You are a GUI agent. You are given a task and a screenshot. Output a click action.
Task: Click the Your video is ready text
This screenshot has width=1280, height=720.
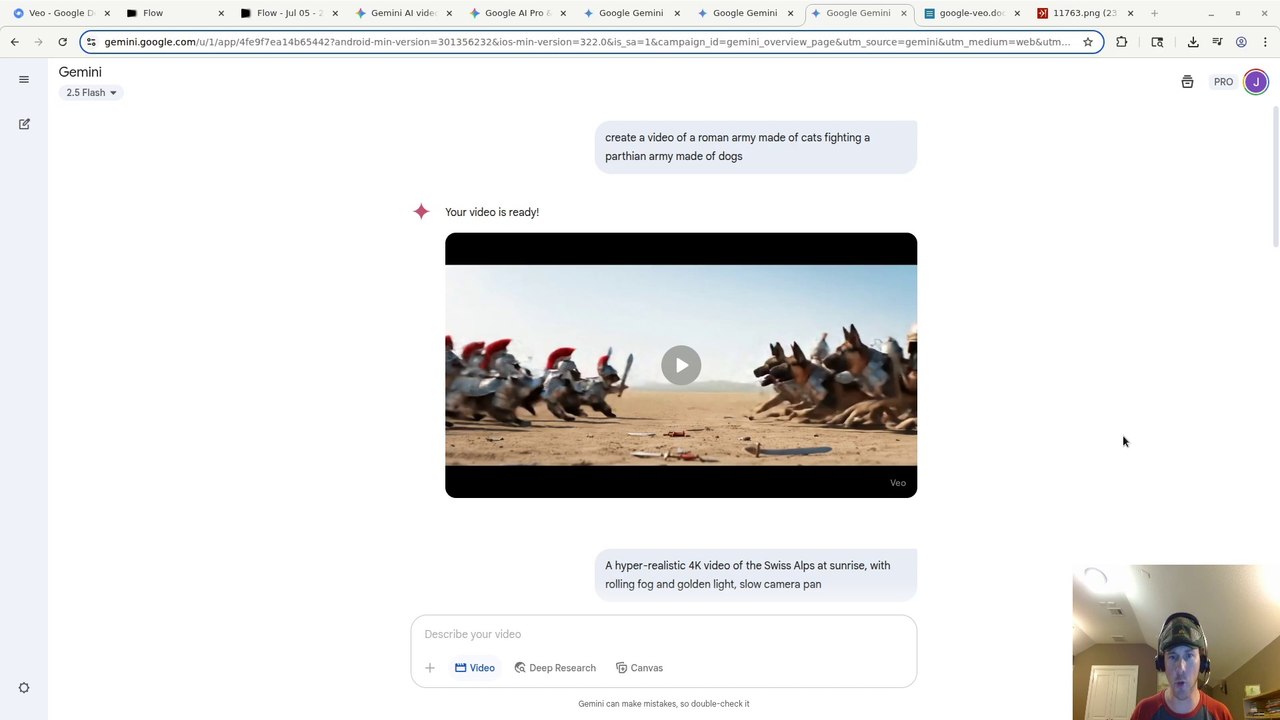(x=492, y=212)
